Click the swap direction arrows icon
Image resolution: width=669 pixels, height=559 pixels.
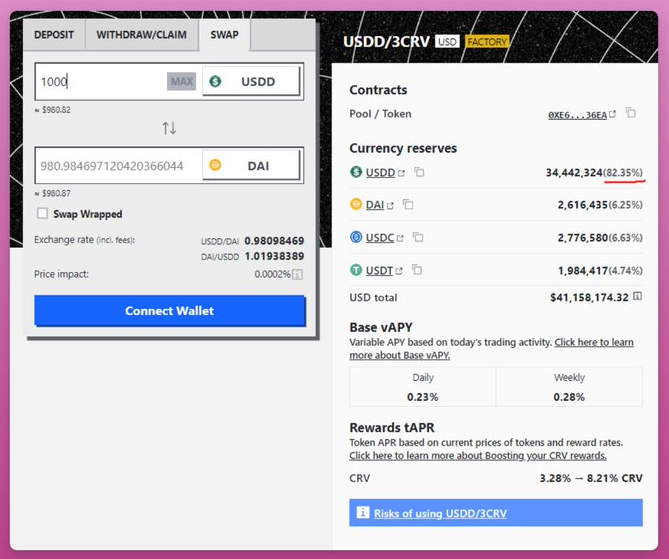[169, 128]
